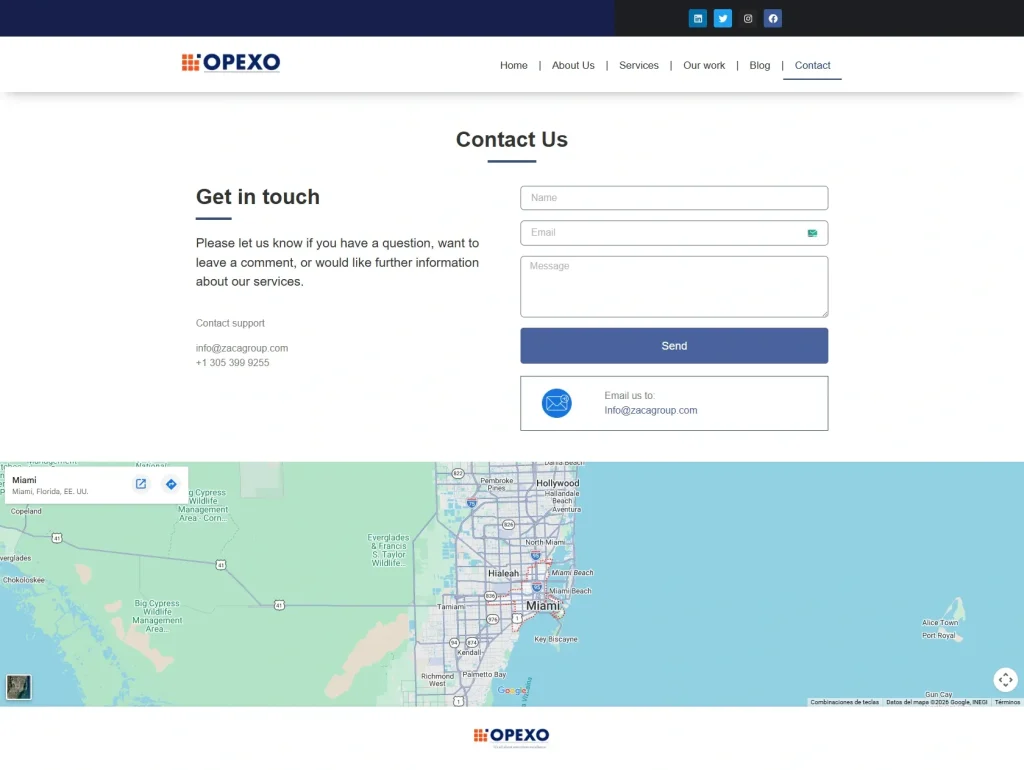Click Get in touch heading
This screenshot has width=1024, height=770.
[258, 197]
